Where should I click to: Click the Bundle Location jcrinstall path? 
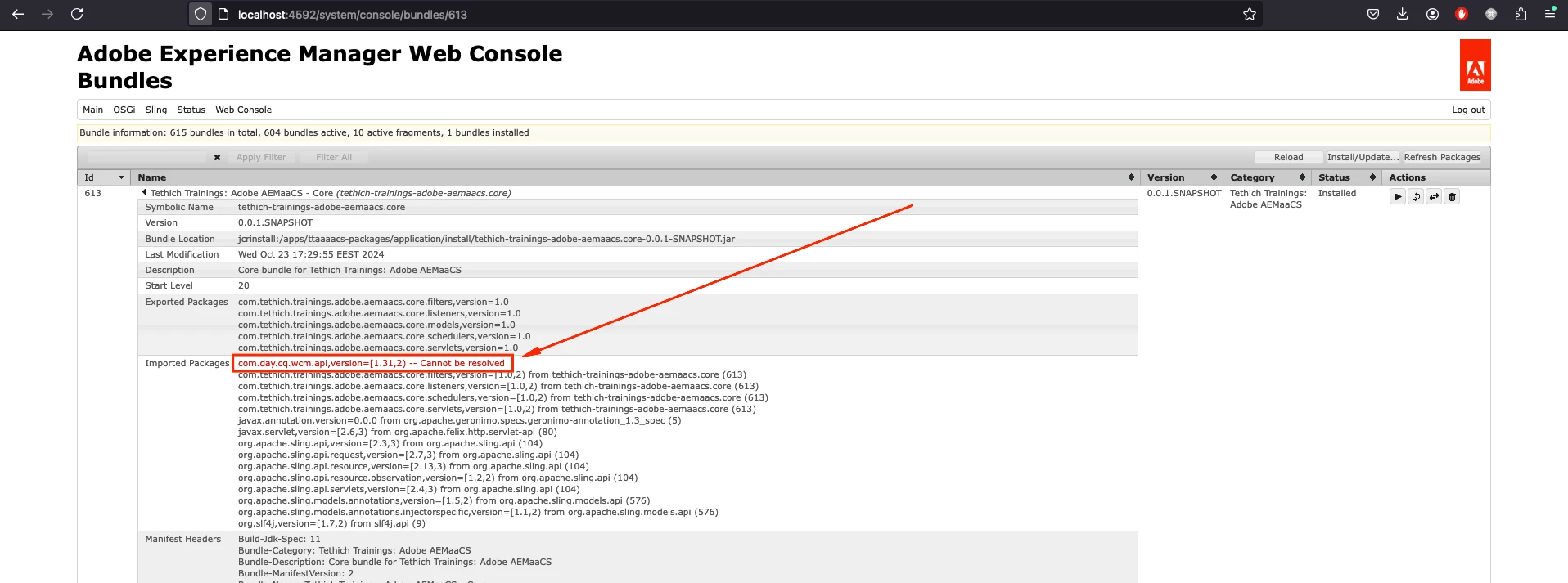point(486,239)
